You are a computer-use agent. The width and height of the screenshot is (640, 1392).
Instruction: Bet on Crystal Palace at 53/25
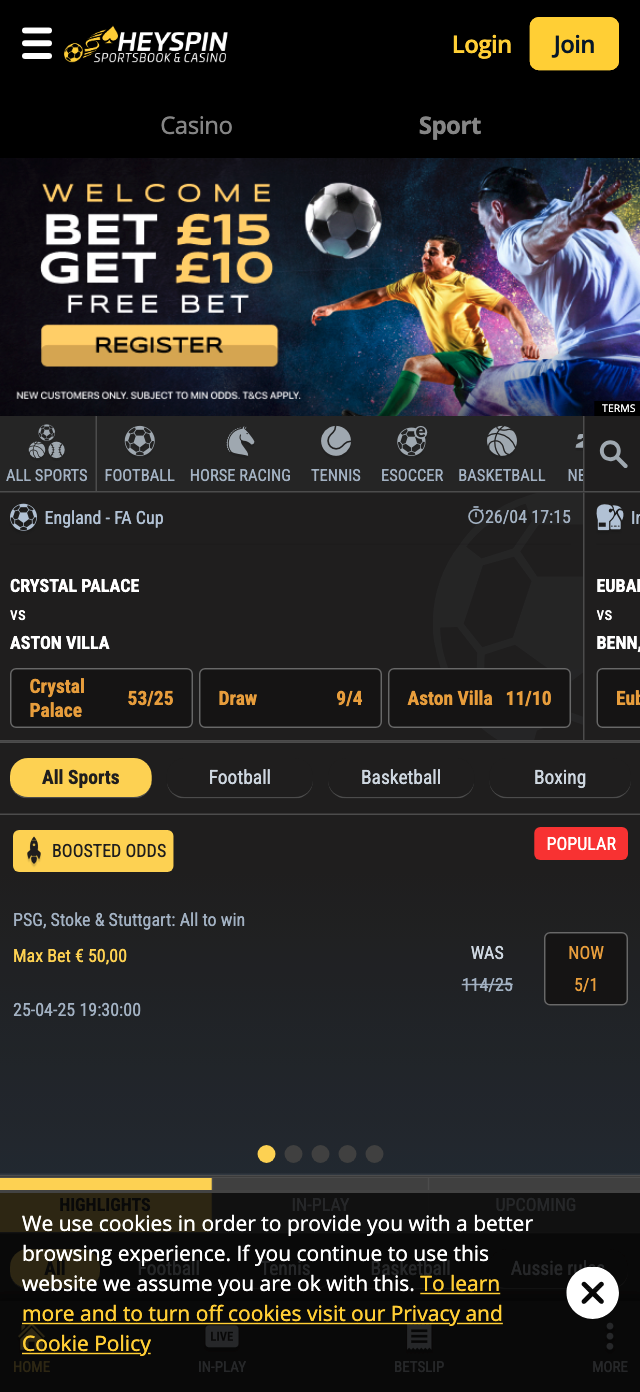point(101,698)
